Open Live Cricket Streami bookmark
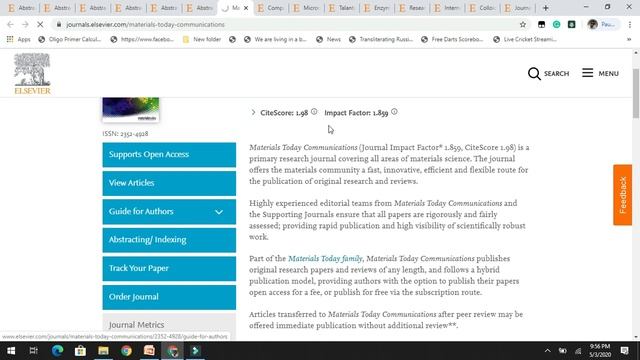The width and height of the screenshot is (640, 360). 525,39
